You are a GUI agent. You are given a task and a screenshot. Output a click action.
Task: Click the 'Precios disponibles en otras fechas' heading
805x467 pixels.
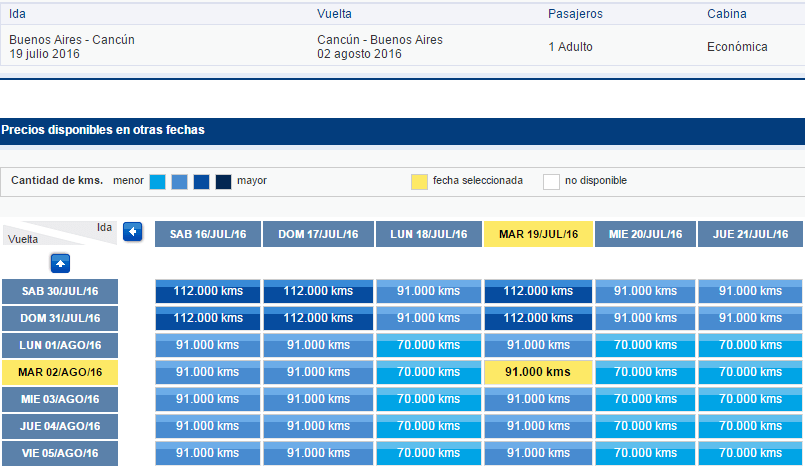103,130
